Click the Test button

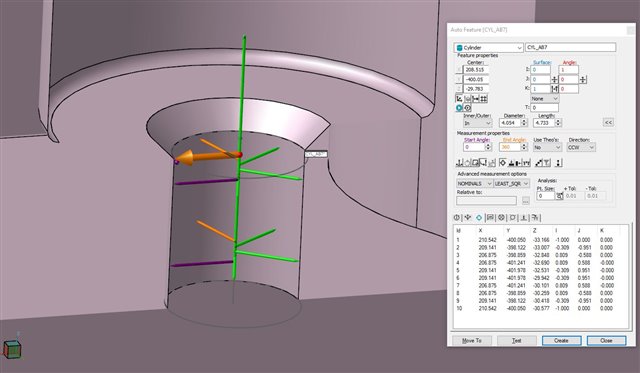point(517,340)
